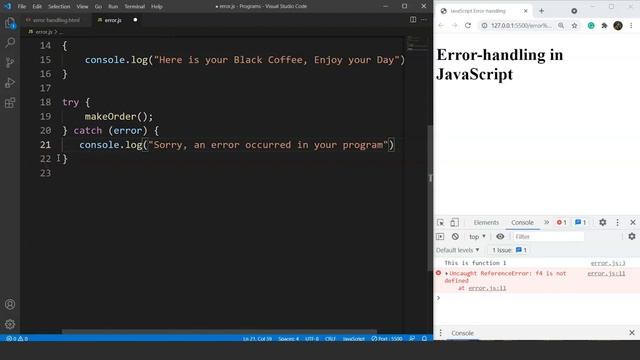Click the feedback icon in VS Code status bar
This screenshot has height=360, width=640.
[412, 338]
